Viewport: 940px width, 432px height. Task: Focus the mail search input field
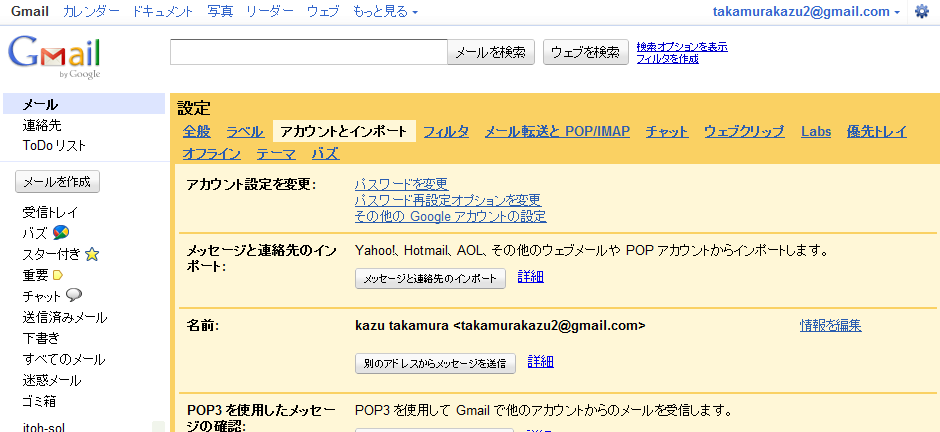(x=309, y=52)
